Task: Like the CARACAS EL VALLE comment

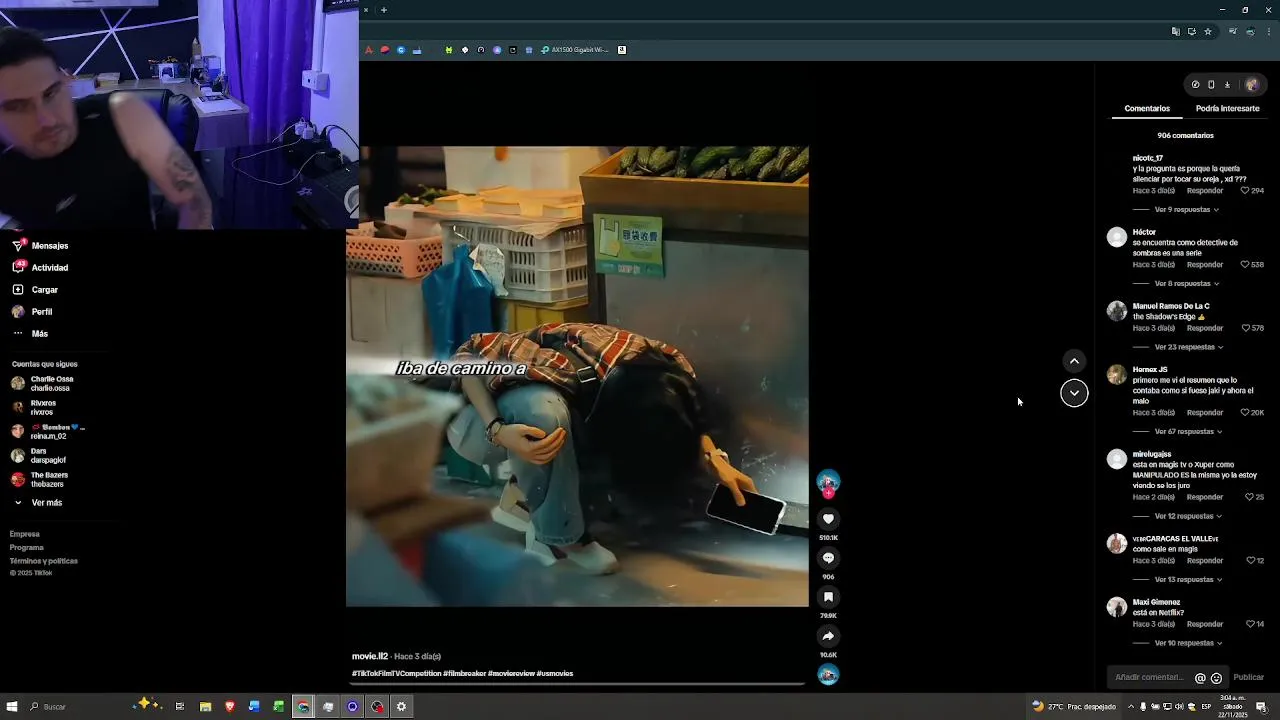Action: point(1249,561)
